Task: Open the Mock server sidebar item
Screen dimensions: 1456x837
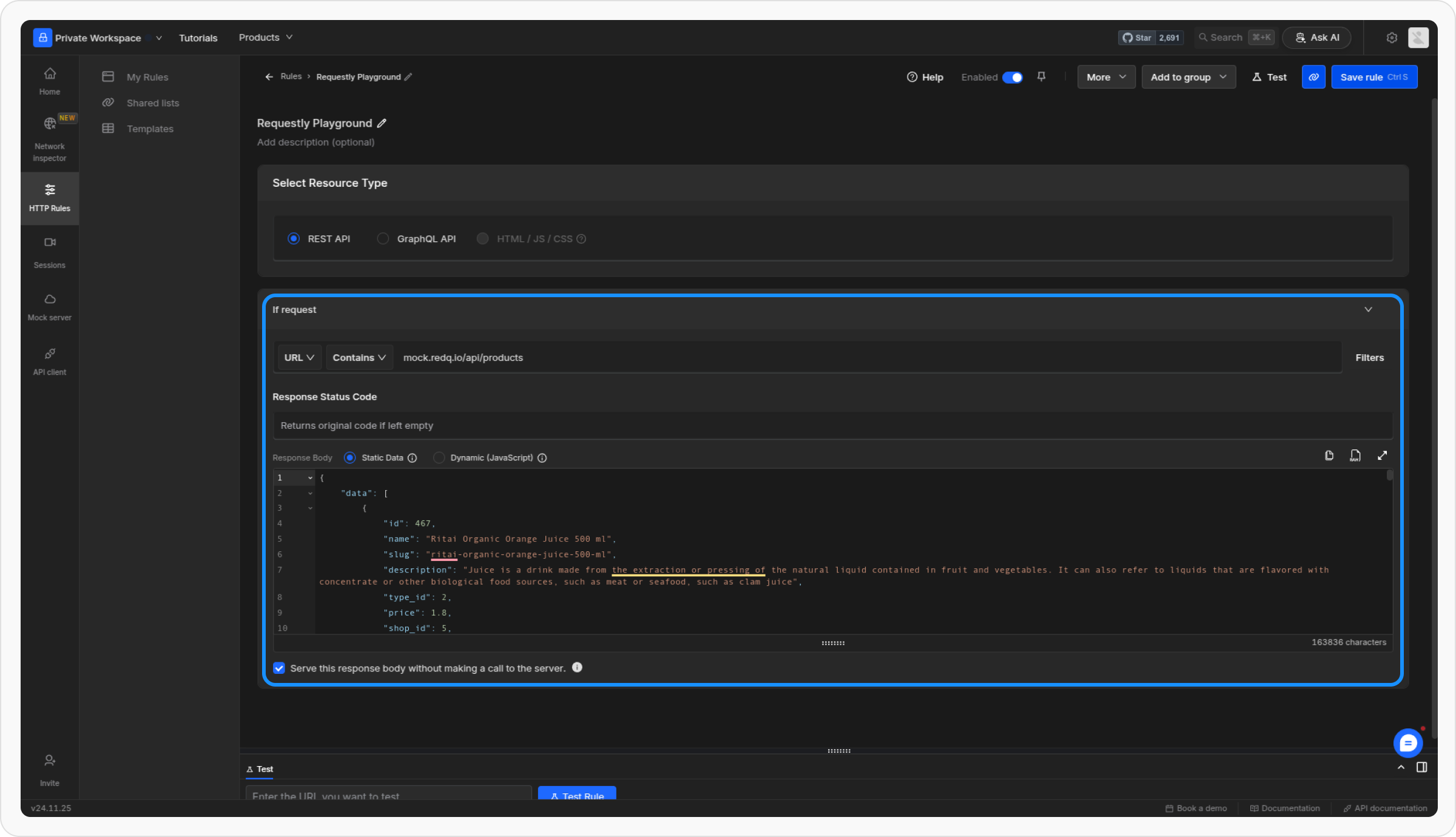Action: 50,307
